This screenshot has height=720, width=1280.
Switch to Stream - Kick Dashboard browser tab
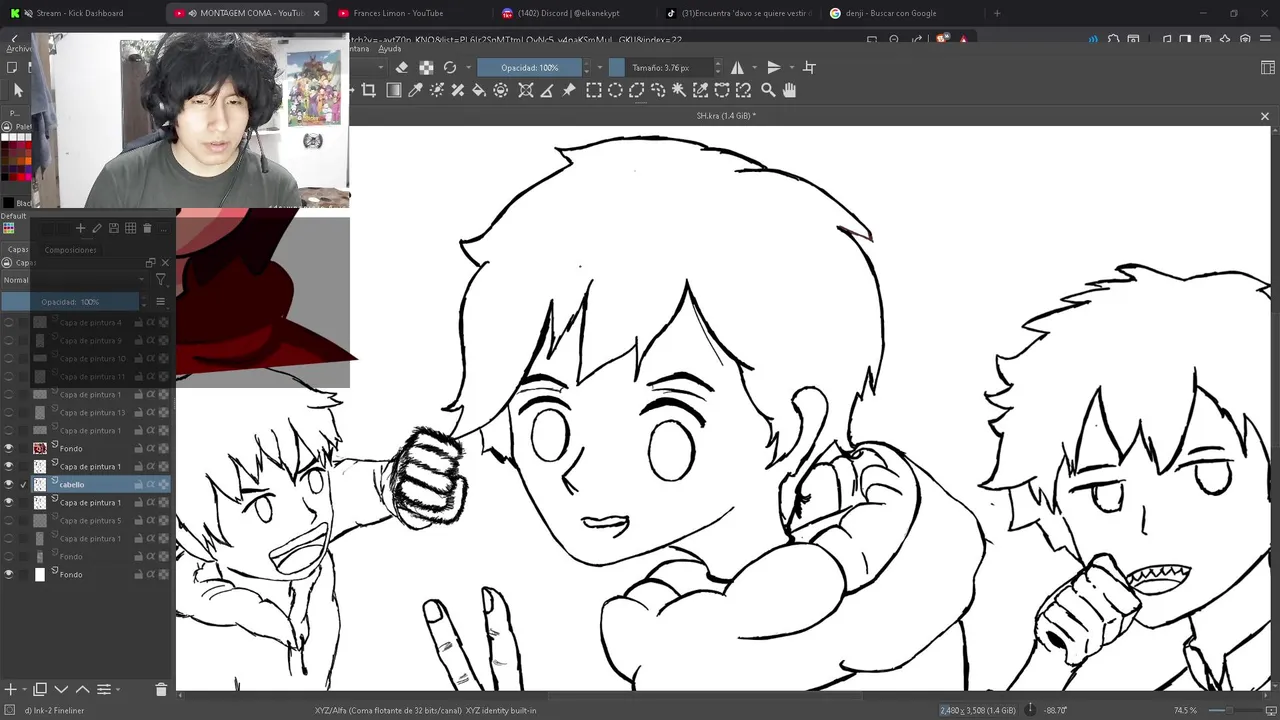78,13
